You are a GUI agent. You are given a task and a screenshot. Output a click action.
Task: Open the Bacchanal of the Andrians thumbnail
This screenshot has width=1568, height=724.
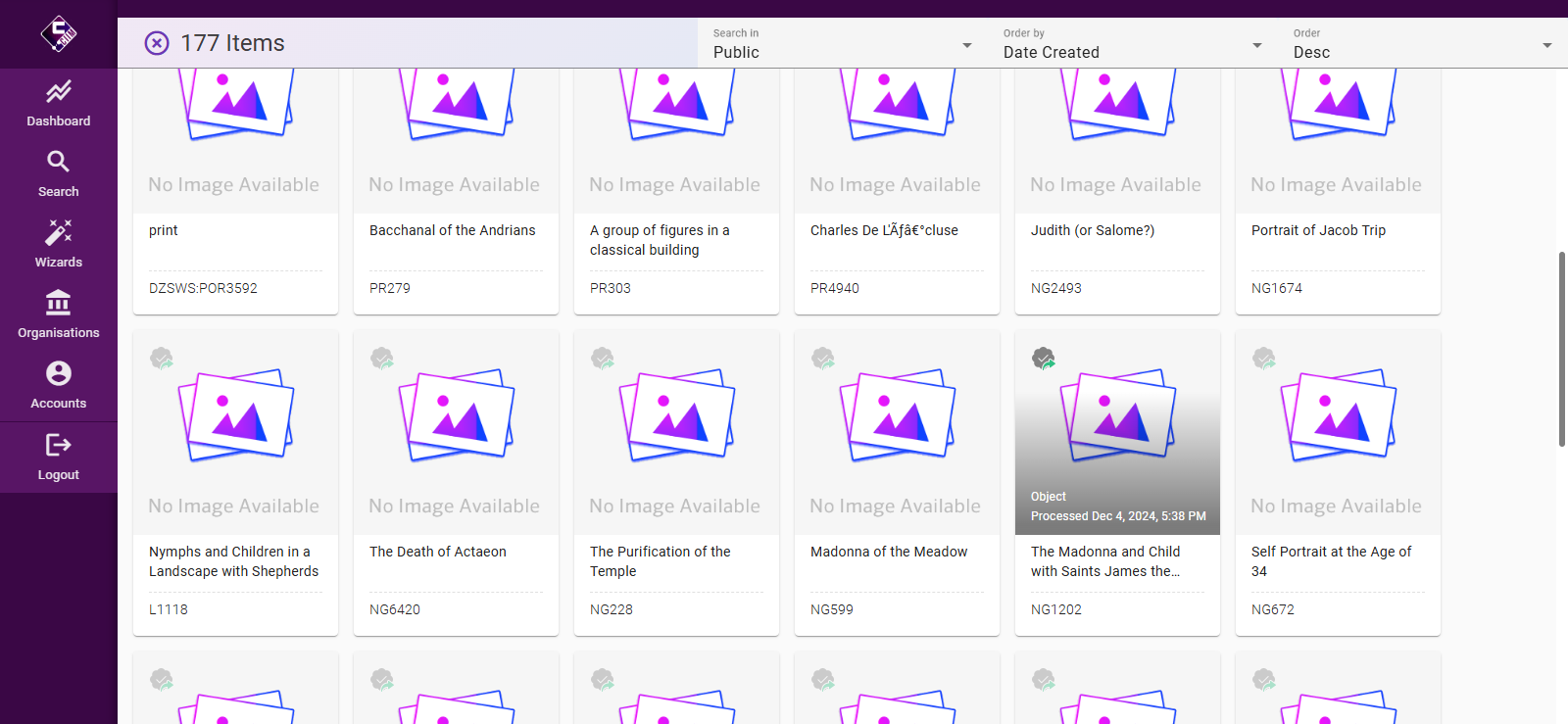pos(456,141)
